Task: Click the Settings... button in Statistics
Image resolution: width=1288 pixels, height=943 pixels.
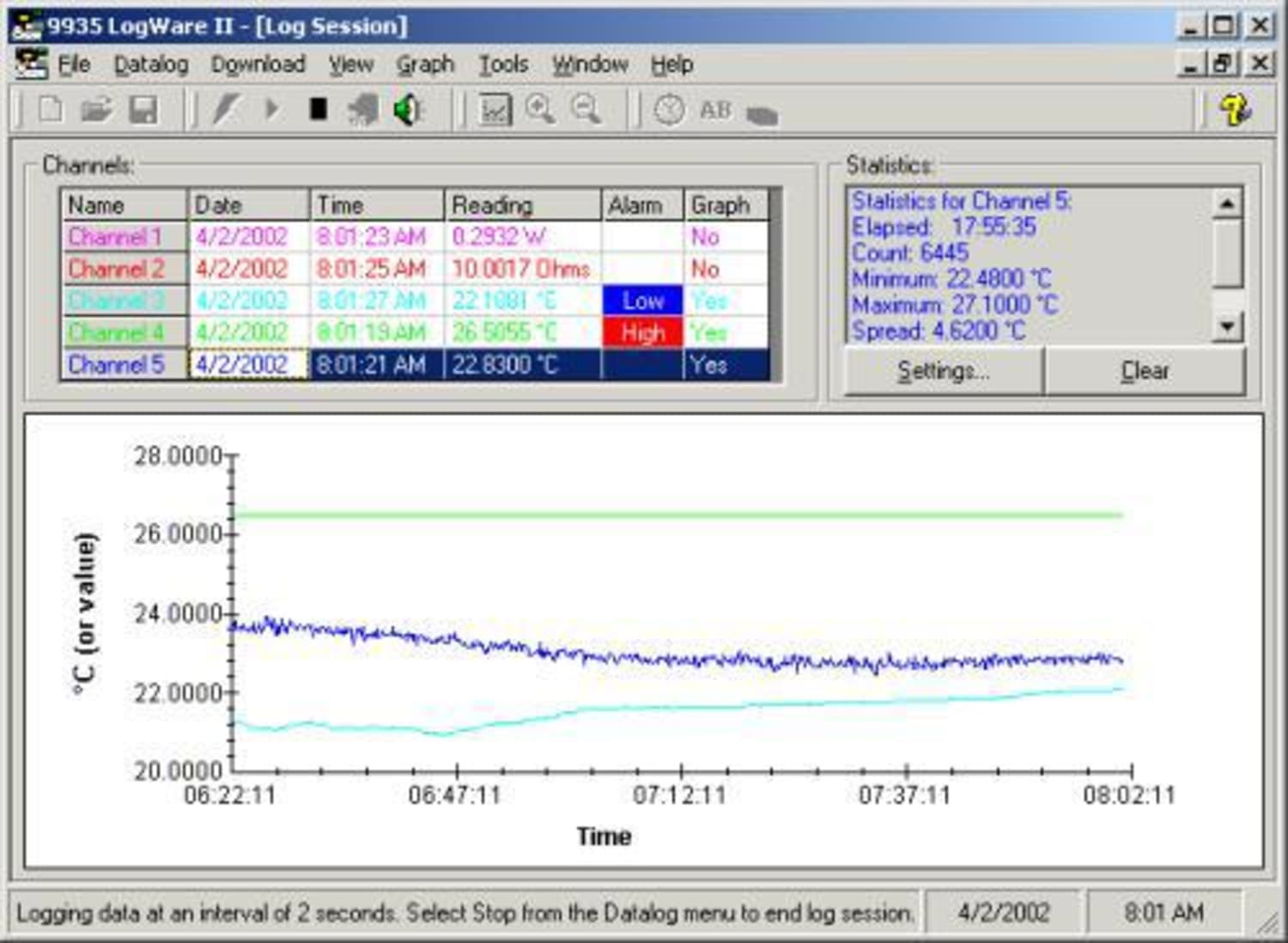Action: [x=944, y=371]
